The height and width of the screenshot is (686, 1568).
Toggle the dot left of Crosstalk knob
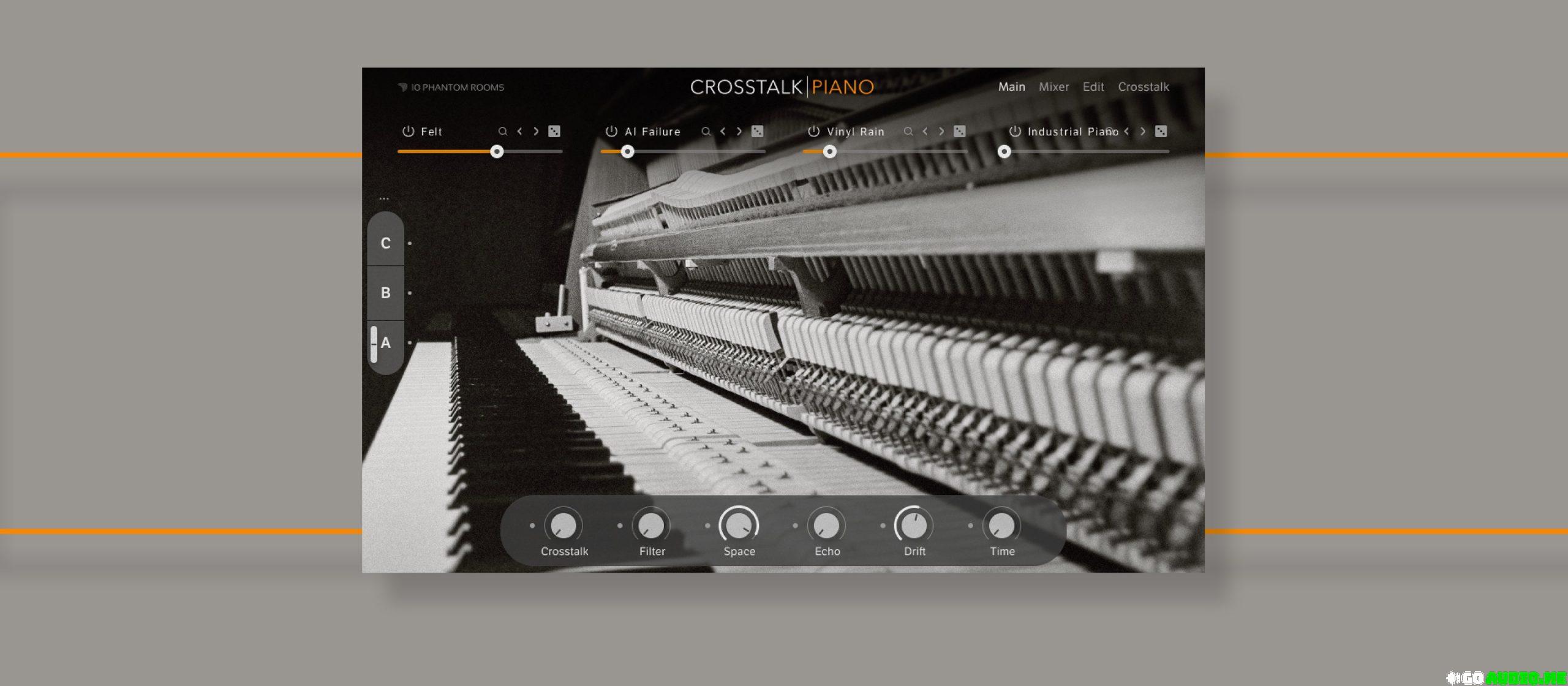pyautogui.click(x=532, y=526)
